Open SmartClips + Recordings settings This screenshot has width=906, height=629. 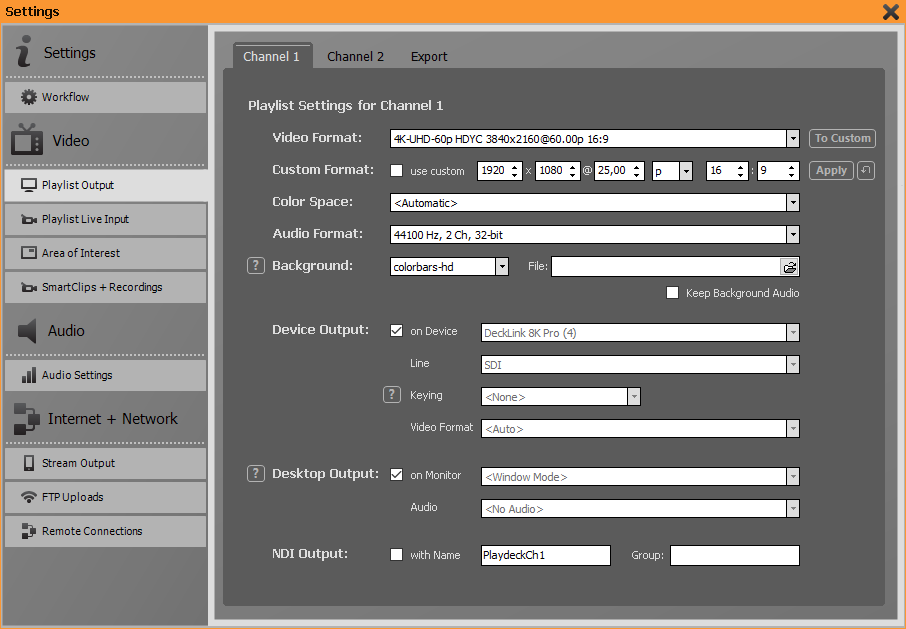tap(105, 287)
